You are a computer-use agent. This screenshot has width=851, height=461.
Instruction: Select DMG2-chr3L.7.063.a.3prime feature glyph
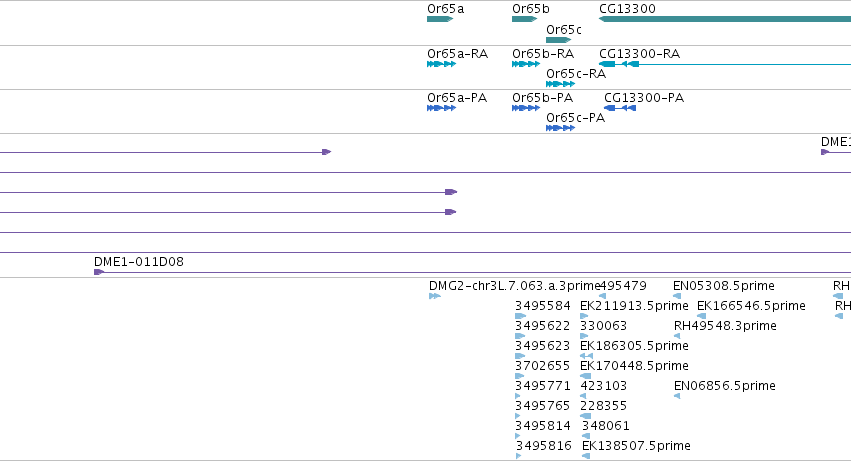tap(435, 296)
